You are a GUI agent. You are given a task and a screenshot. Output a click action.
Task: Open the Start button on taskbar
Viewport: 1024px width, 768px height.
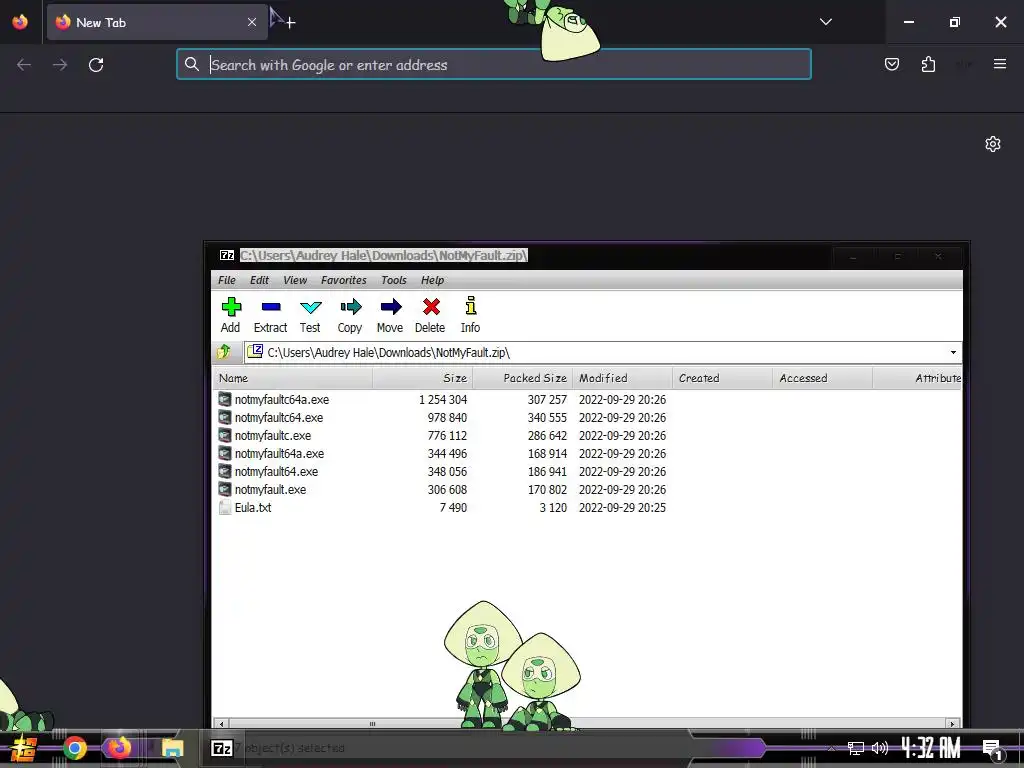[x=24, y=748]
